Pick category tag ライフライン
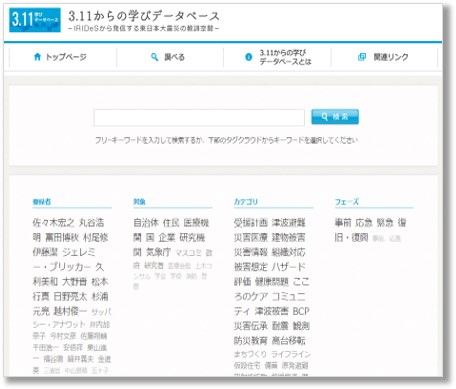Viewport: 456px width, 389px height. tap(291, 354)
